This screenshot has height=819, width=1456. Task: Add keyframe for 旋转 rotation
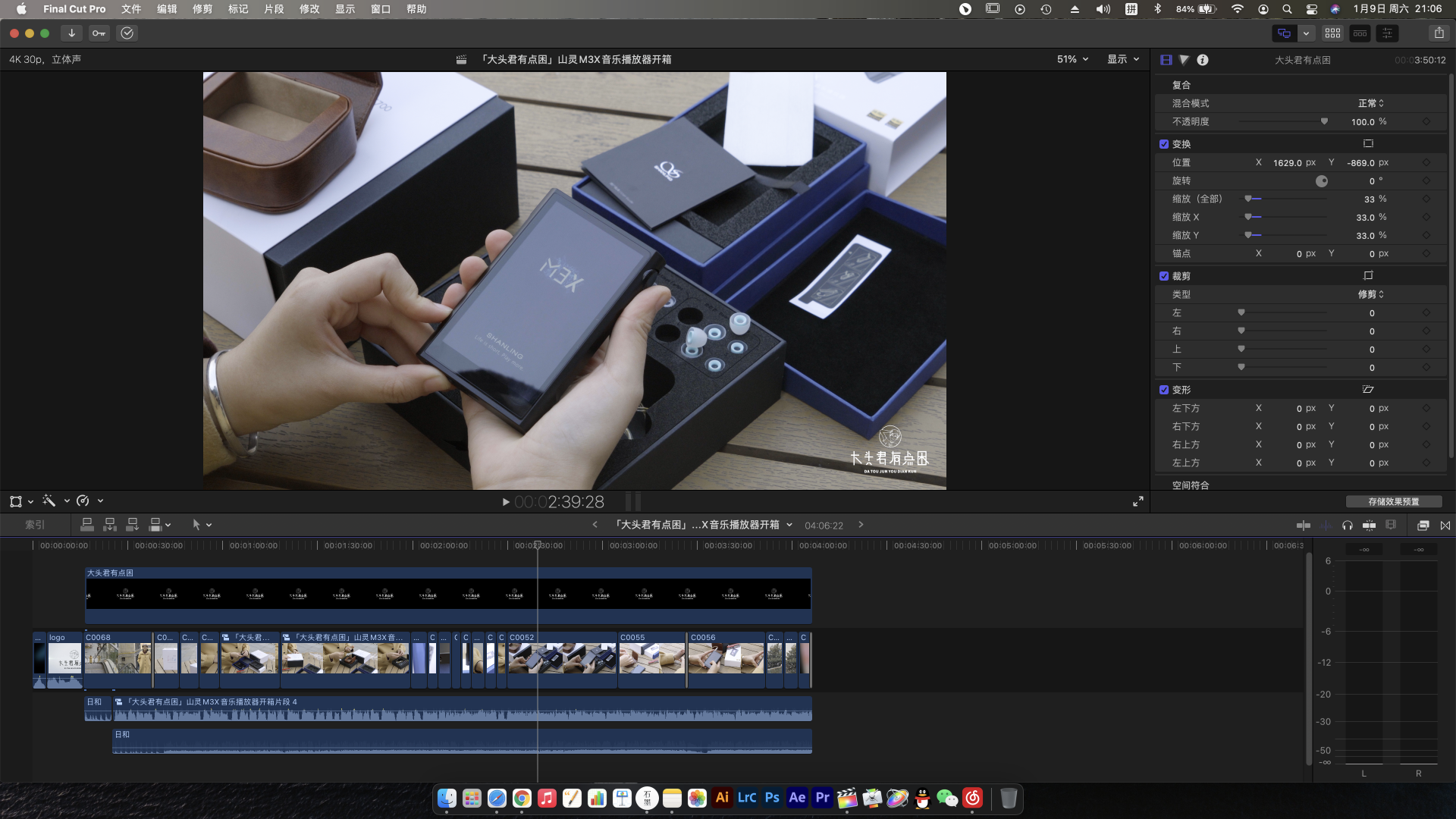1426,180
